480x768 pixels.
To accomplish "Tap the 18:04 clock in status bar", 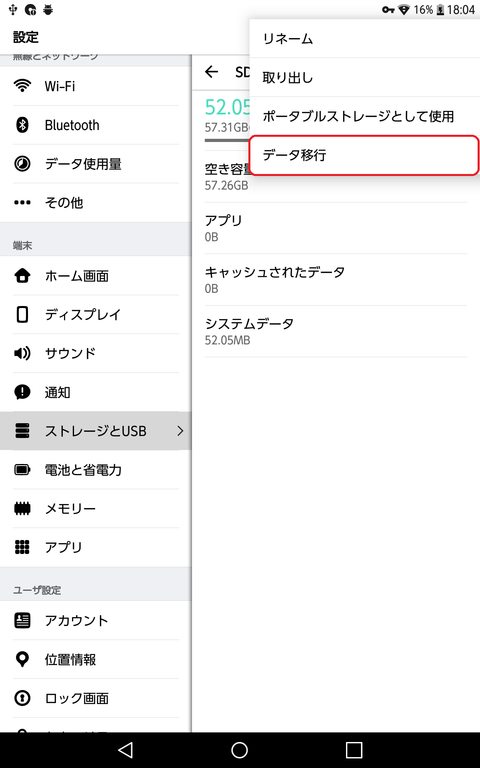I will tap(461, 10).
